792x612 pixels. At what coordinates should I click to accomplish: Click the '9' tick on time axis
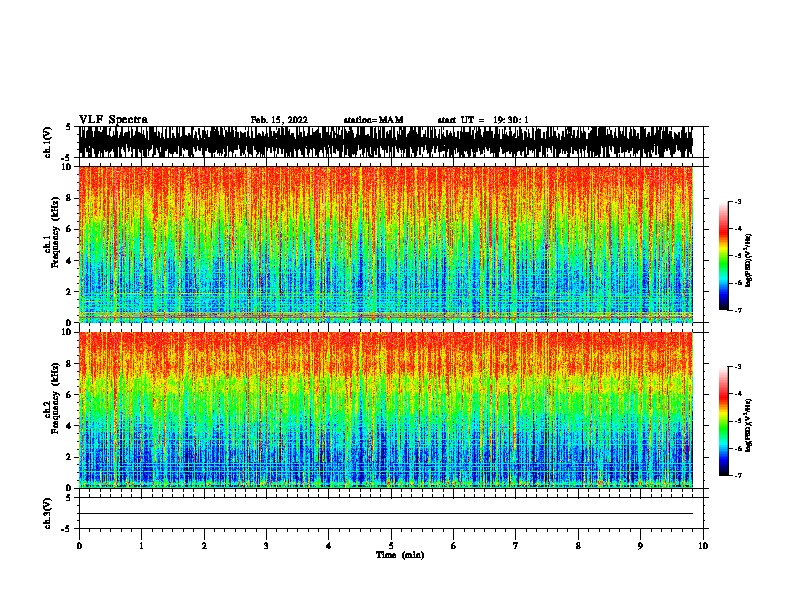click(640, 546)
